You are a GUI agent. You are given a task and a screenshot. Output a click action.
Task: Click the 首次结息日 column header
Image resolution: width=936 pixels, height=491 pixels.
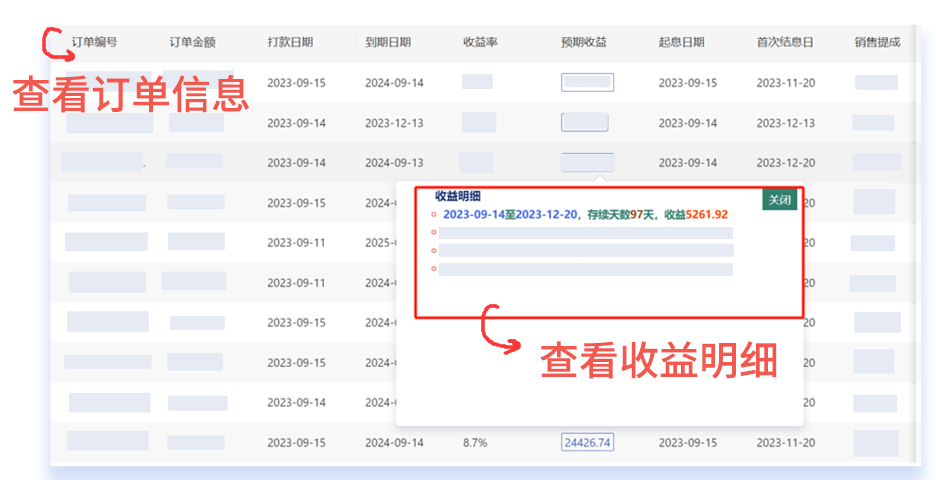point(785,43)
